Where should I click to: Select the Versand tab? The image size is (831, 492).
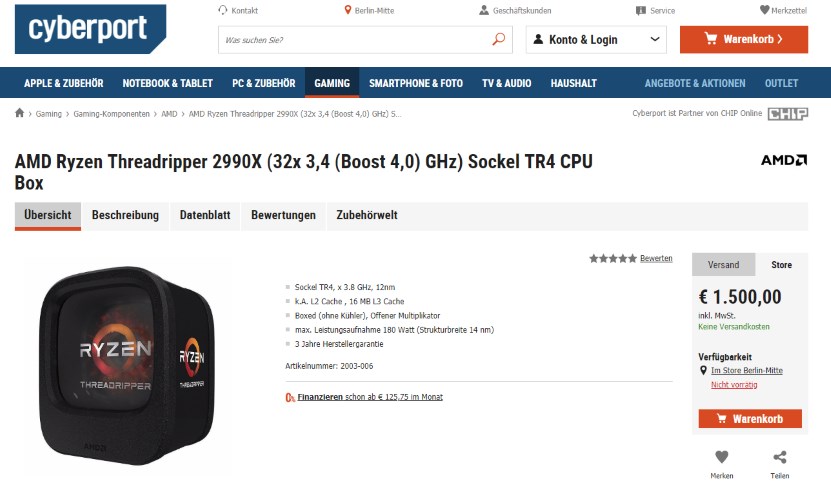(723, 265)
